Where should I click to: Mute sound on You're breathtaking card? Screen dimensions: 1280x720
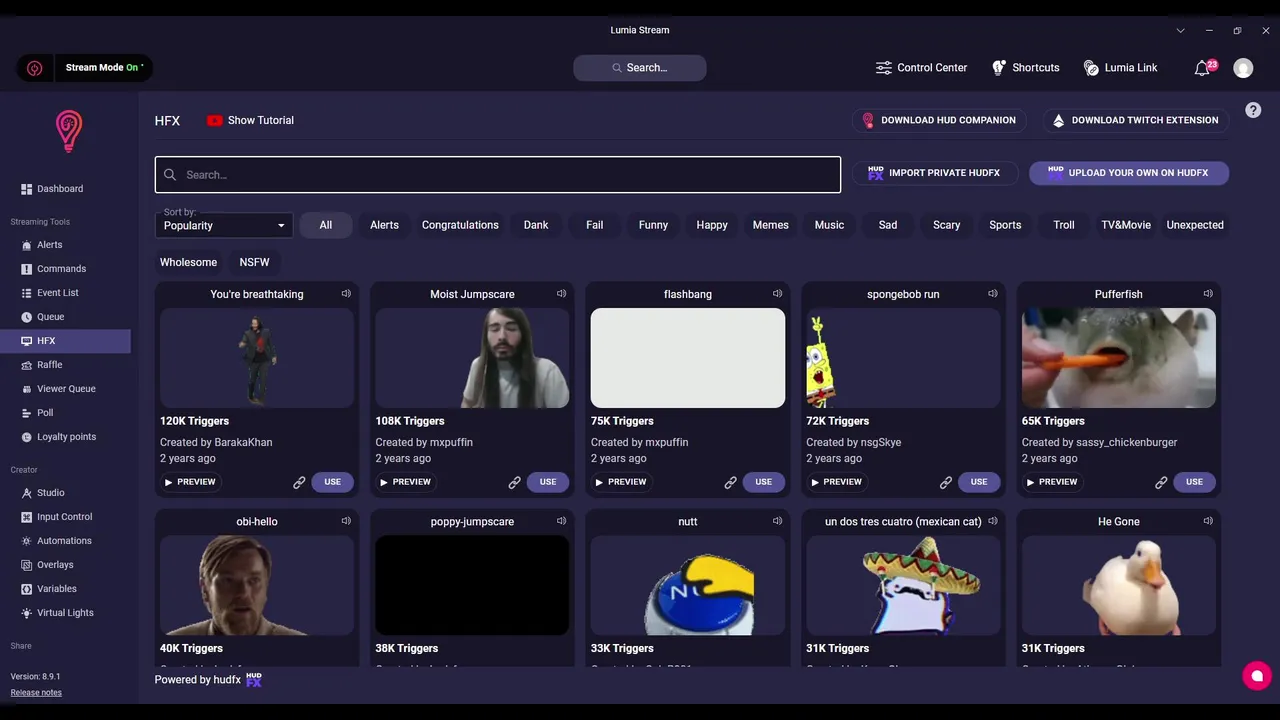pos(346,294)
